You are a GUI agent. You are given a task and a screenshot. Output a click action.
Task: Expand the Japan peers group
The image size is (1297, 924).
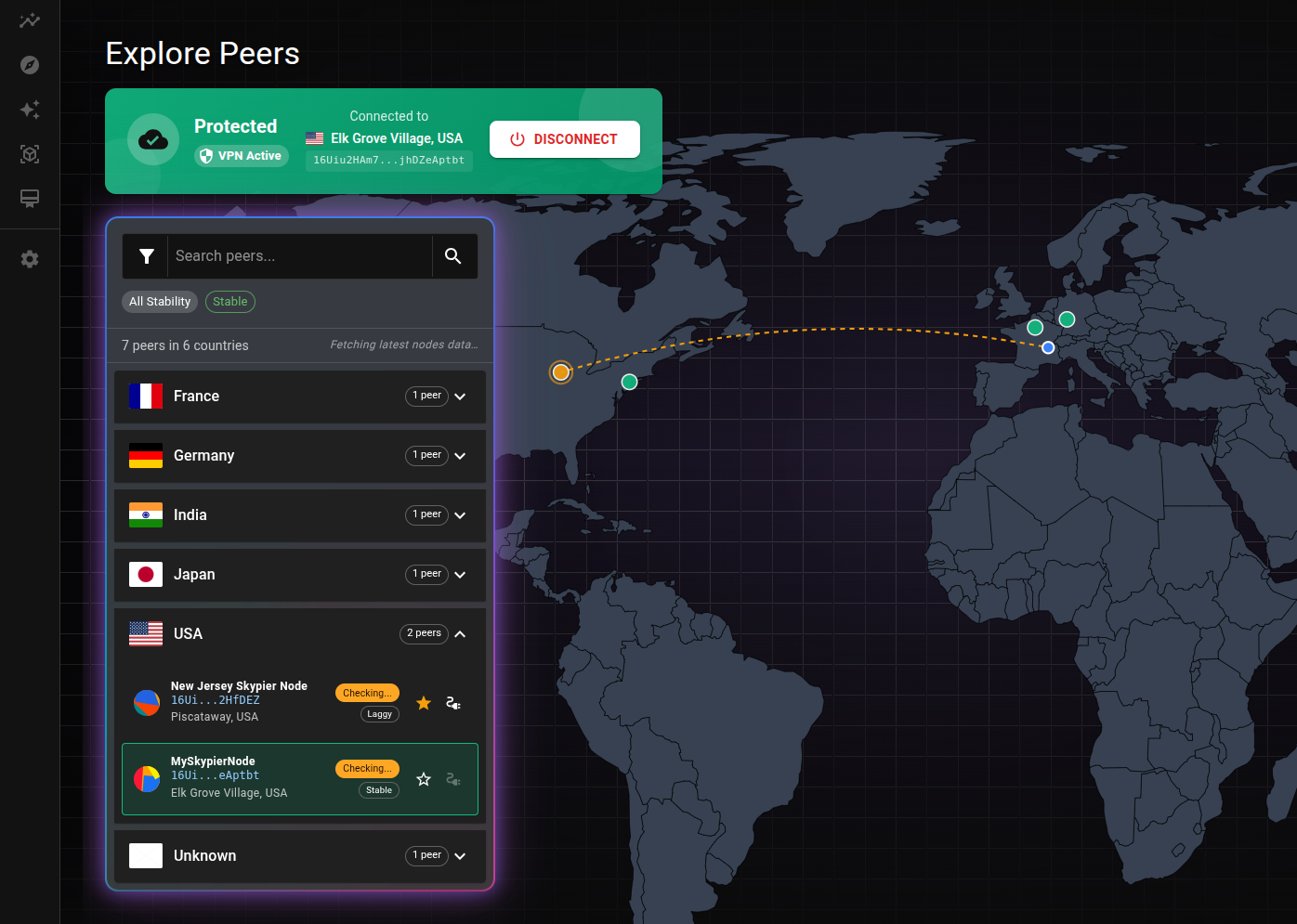coord(300,575)
